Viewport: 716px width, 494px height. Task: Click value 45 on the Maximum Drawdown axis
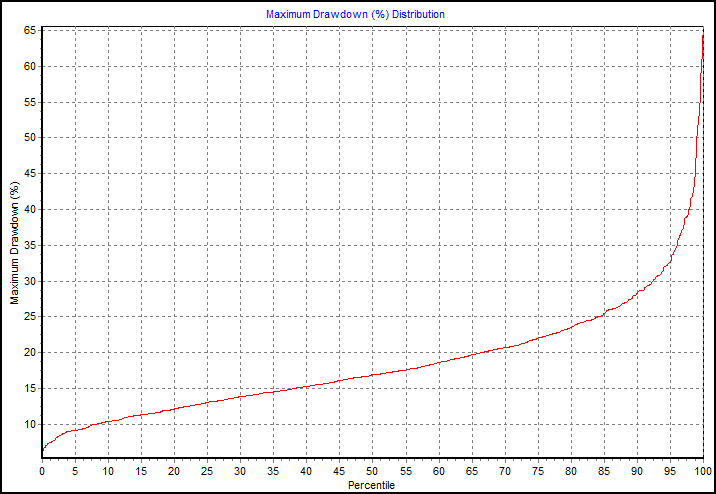[x=30, y=173]
